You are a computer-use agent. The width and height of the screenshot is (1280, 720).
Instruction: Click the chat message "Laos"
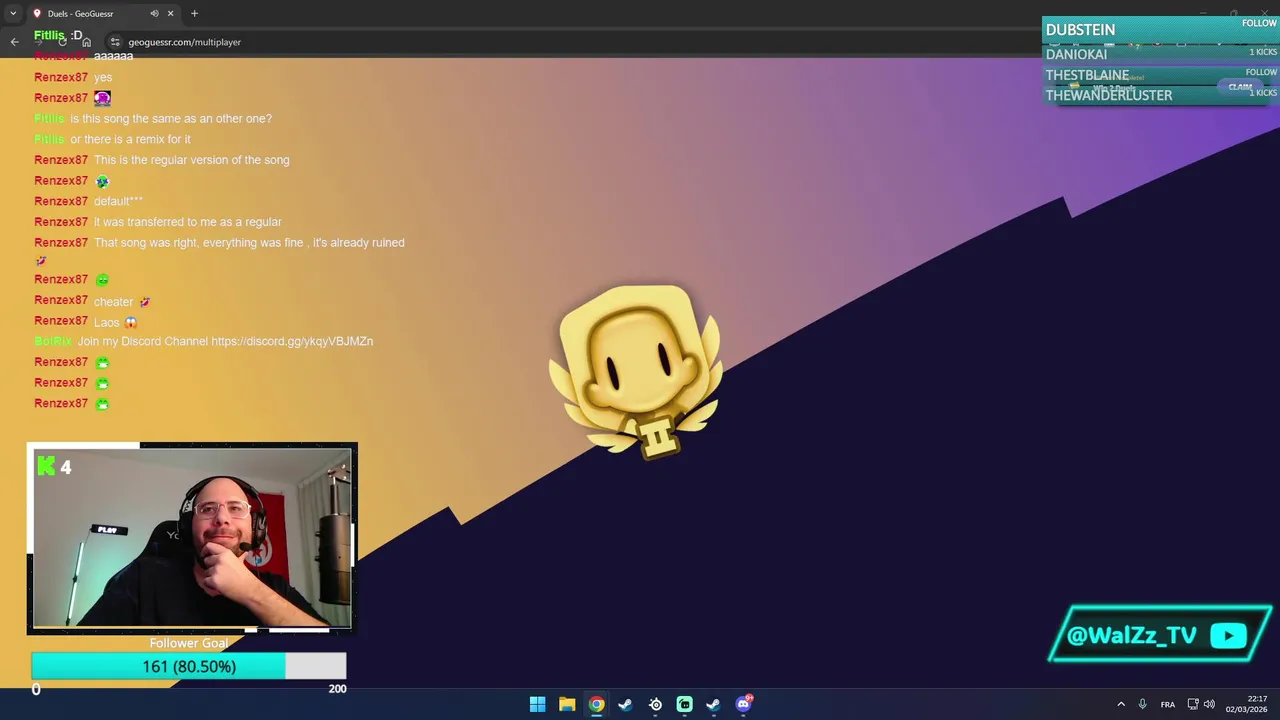point(106,322)
